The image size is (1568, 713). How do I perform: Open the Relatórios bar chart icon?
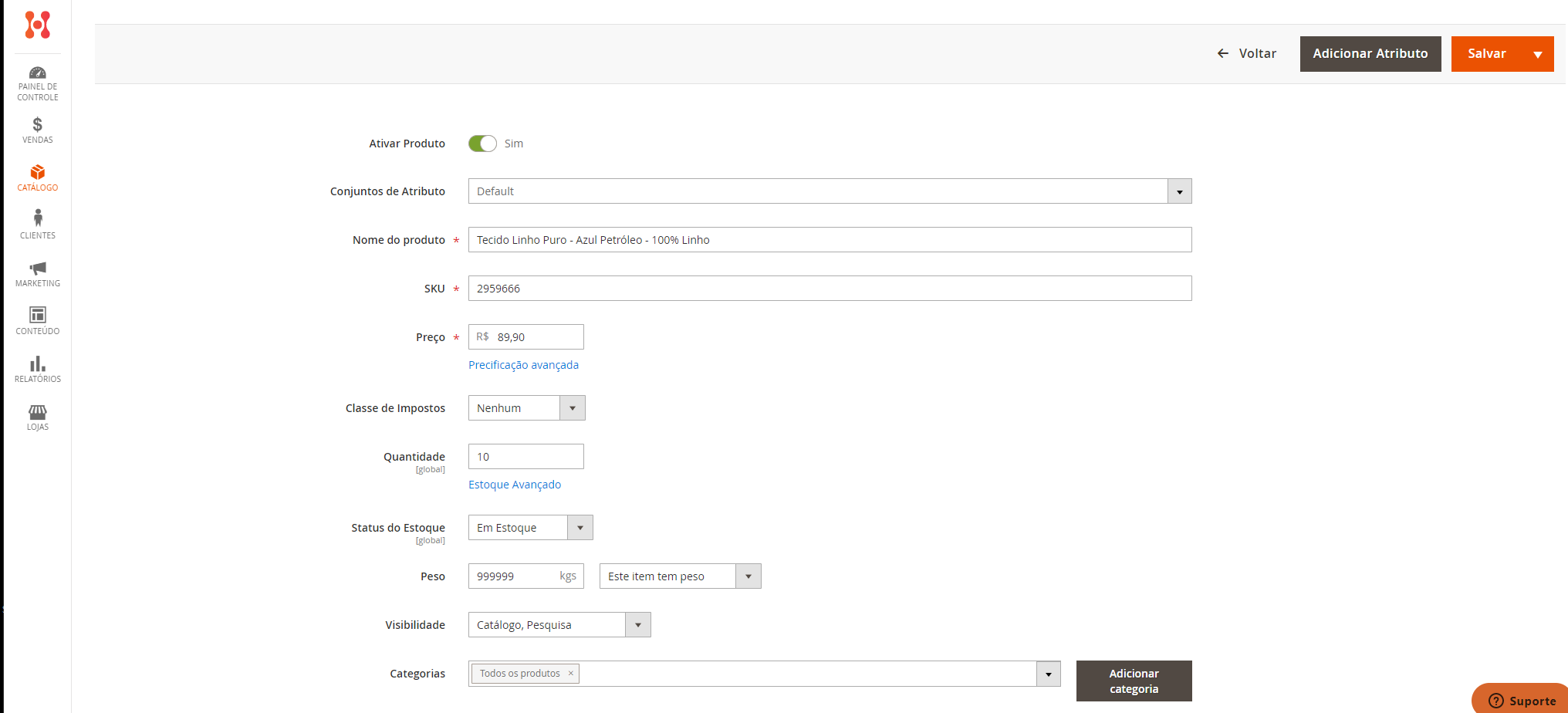(x=37, y=363)
